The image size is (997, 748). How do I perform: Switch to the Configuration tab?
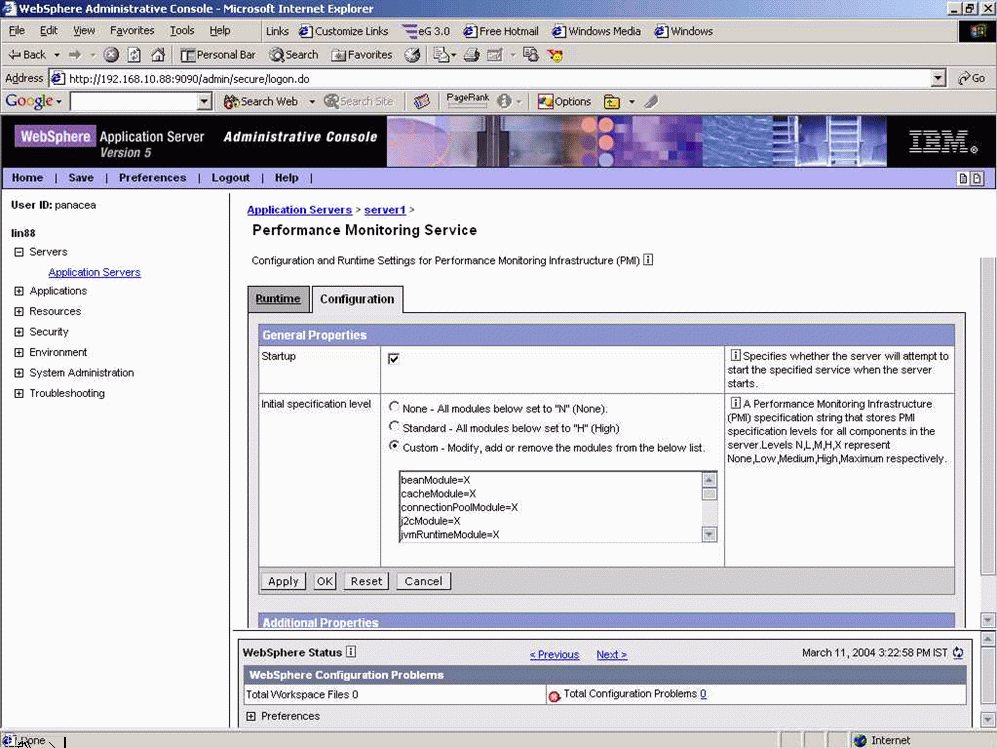tap(357, 299)
